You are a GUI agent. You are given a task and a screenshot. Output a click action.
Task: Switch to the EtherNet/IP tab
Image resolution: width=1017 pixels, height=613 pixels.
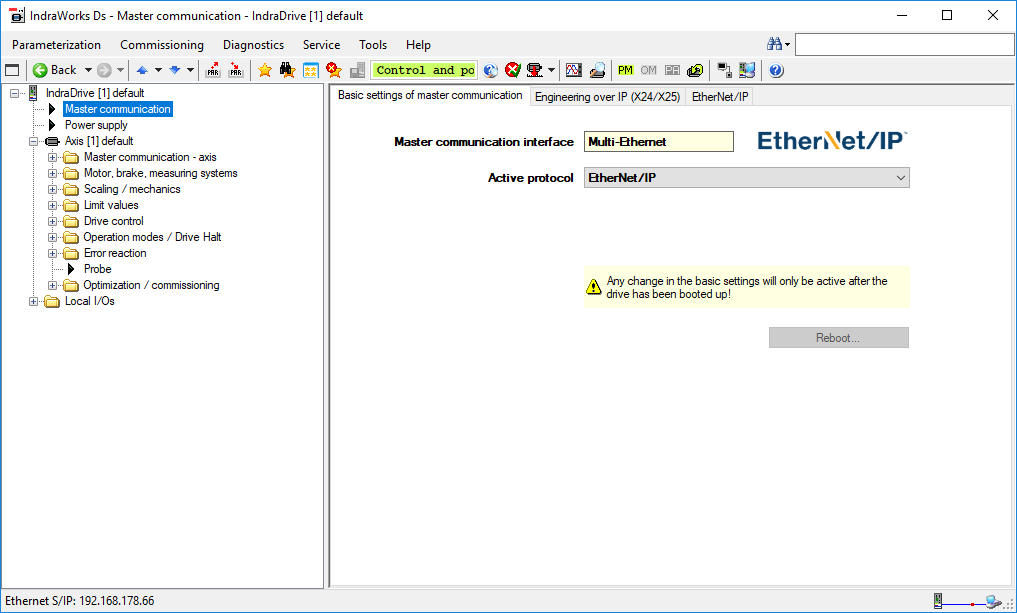coord(720,97)
